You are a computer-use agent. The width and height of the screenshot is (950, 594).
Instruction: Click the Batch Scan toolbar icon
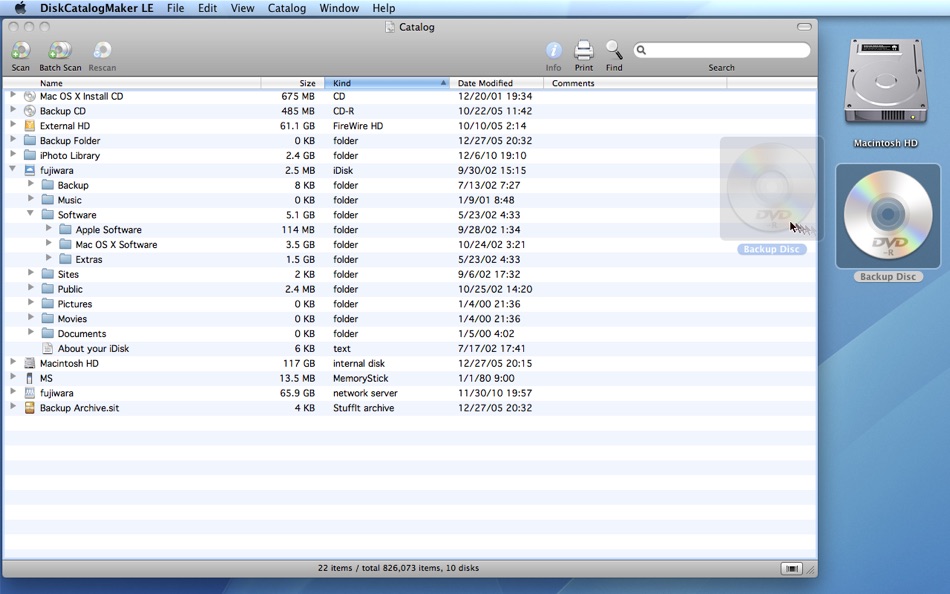click(x=60, y=50)
